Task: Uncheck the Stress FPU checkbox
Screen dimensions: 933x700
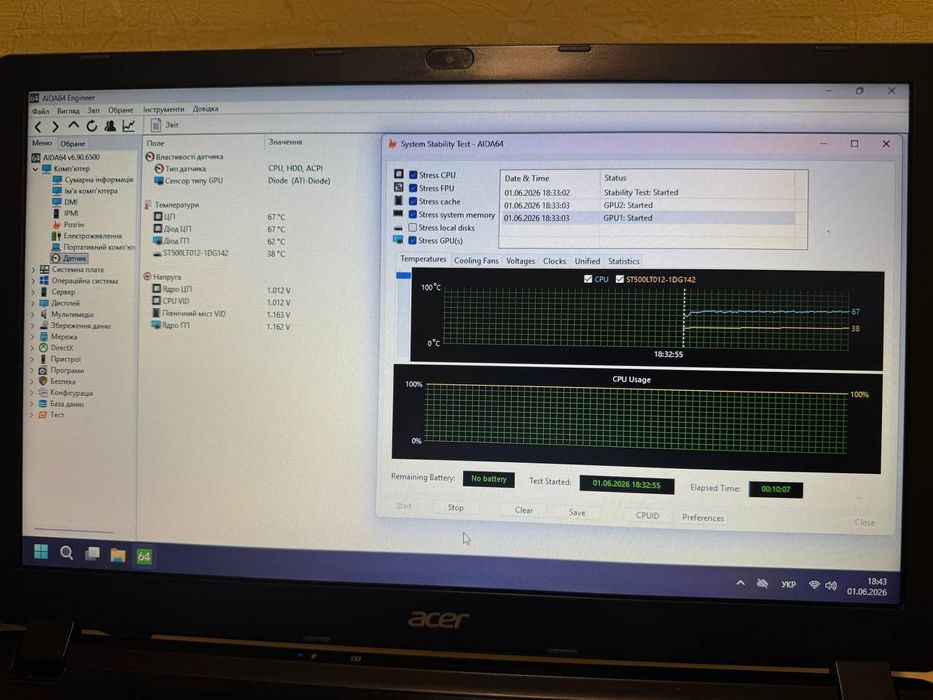Action: tap(413, 188)
